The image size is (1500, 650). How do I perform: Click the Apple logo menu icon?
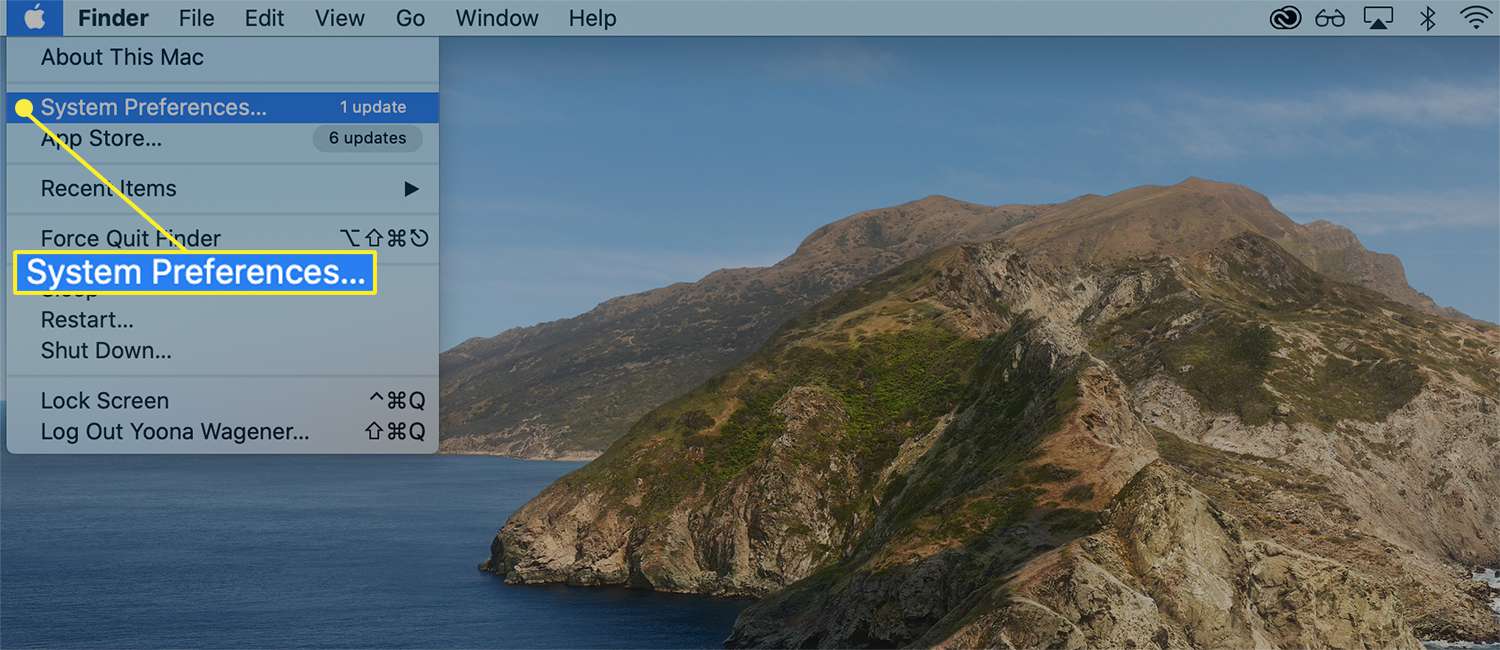pos(35,18)
